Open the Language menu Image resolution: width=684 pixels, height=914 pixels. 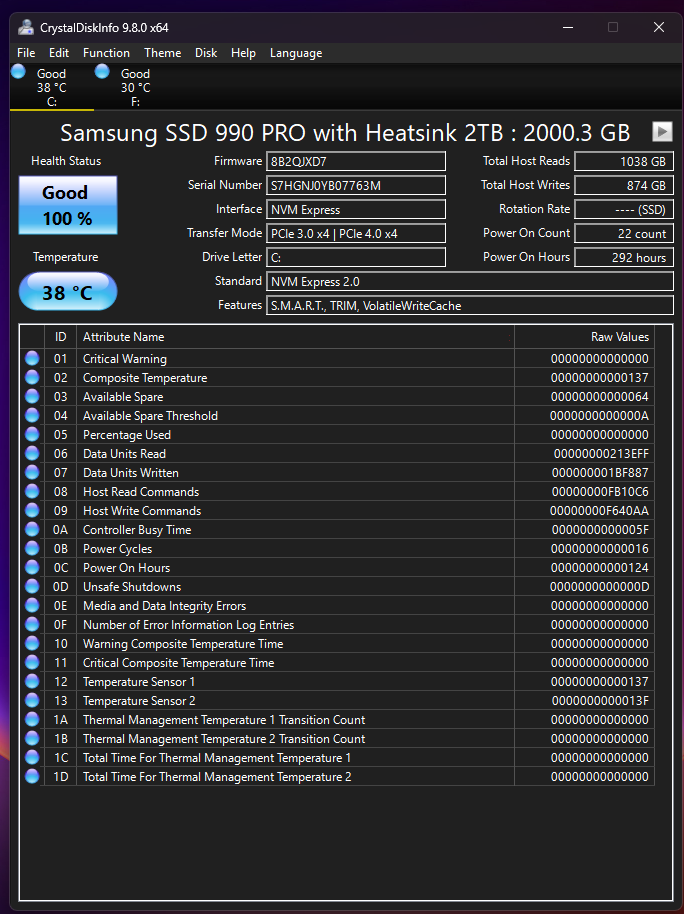click(x=296, y=53)
